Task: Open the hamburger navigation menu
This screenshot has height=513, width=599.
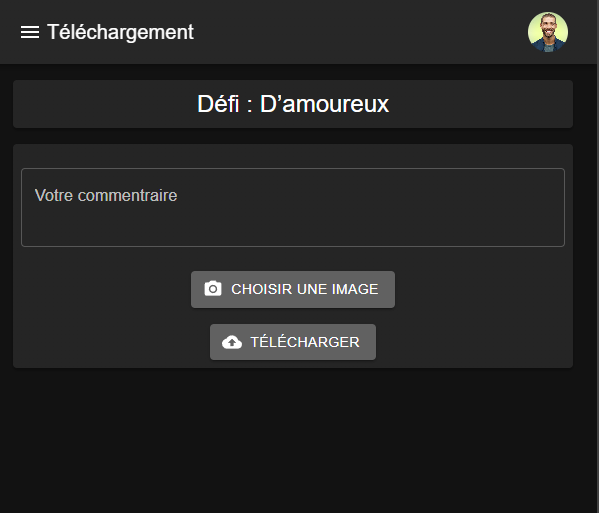Action: pos(30,32)
